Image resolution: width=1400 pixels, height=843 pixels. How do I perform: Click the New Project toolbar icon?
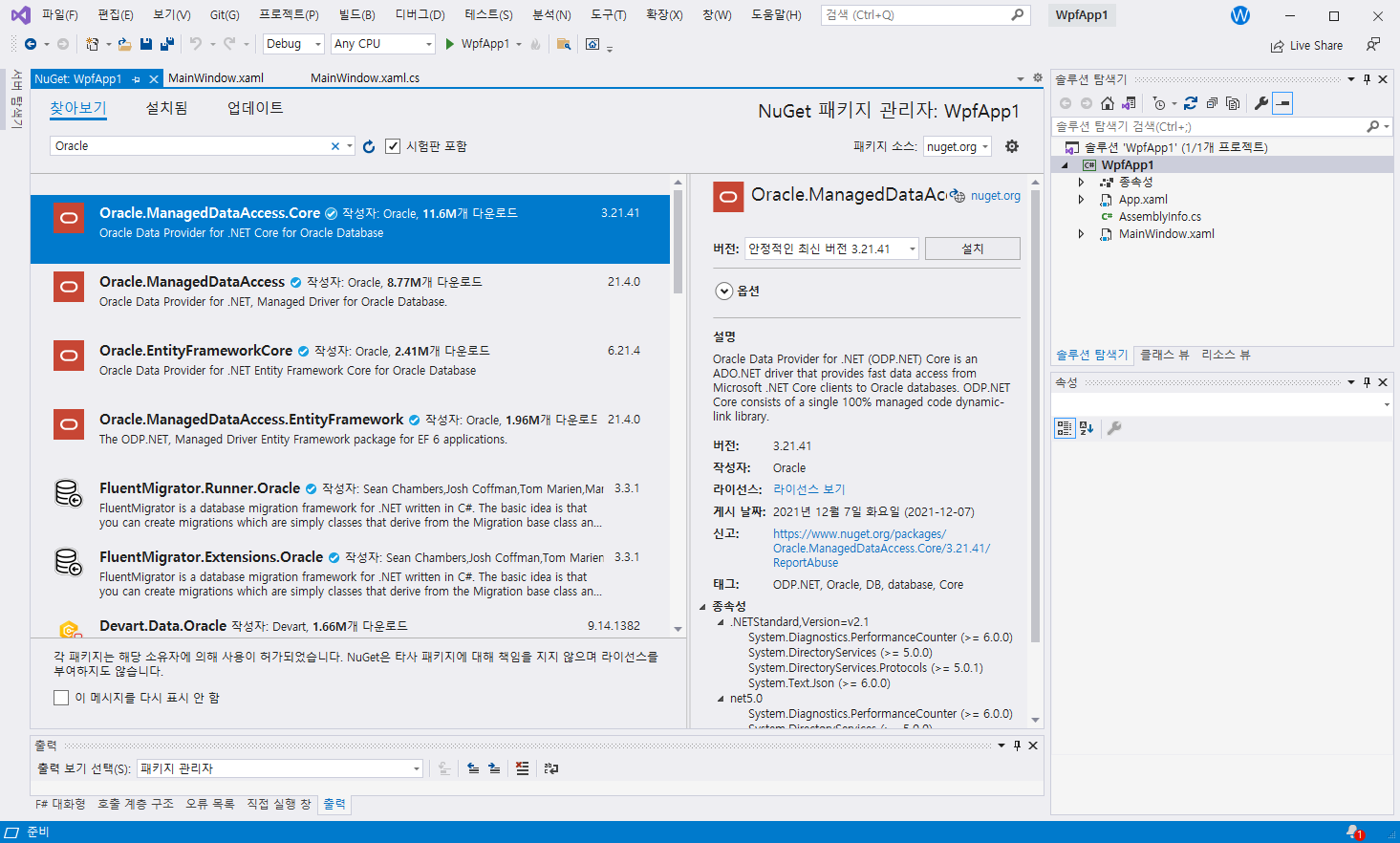coord(92,44)
